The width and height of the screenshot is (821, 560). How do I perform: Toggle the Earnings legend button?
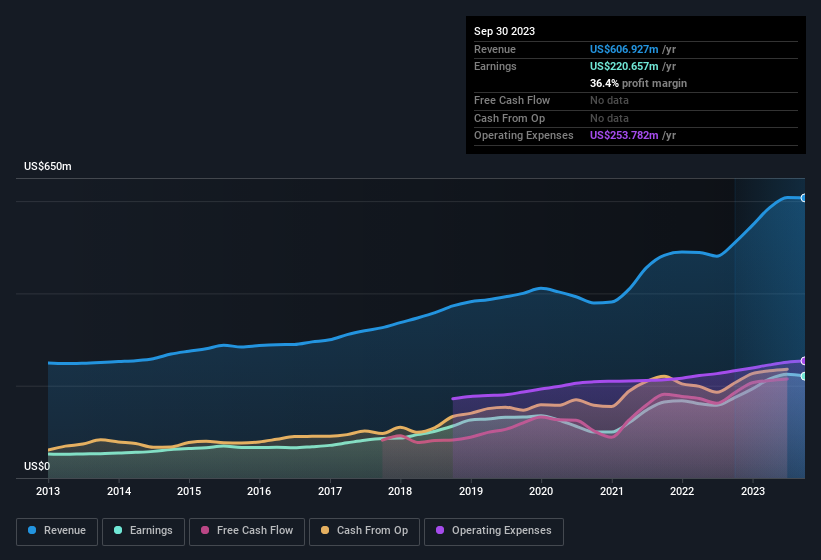(143, 531)
